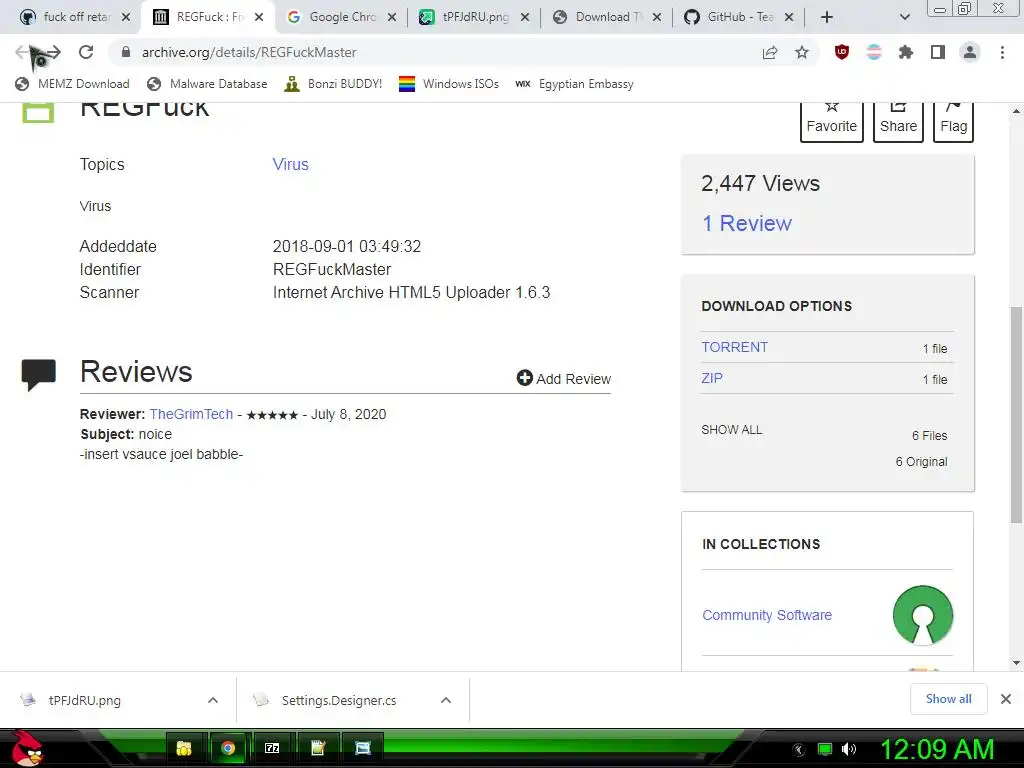The width and height of the screenshot is (1024, 768).
Task: Click the green monitor tray icon
Action: [x=825, y=749]
